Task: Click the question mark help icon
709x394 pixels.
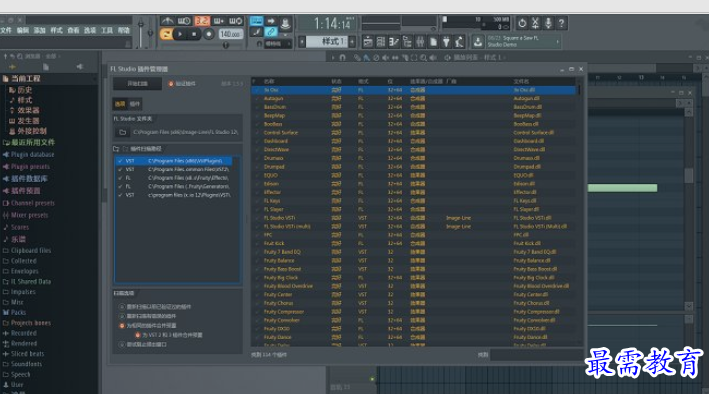Action: [562, 23]
